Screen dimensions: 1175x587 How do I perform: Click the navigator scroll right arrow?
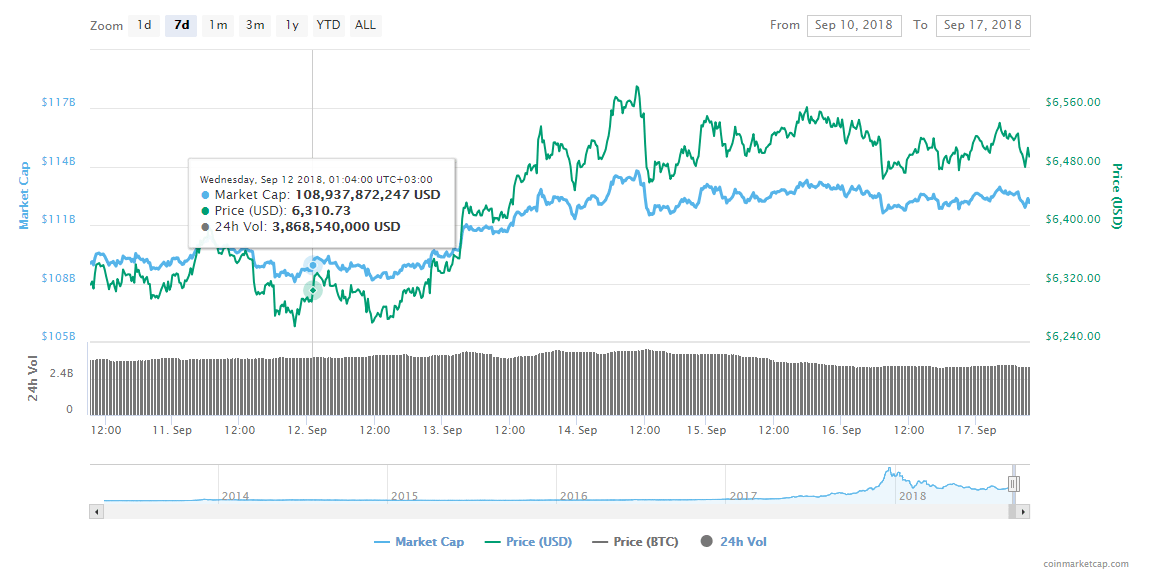[1023, 511]
